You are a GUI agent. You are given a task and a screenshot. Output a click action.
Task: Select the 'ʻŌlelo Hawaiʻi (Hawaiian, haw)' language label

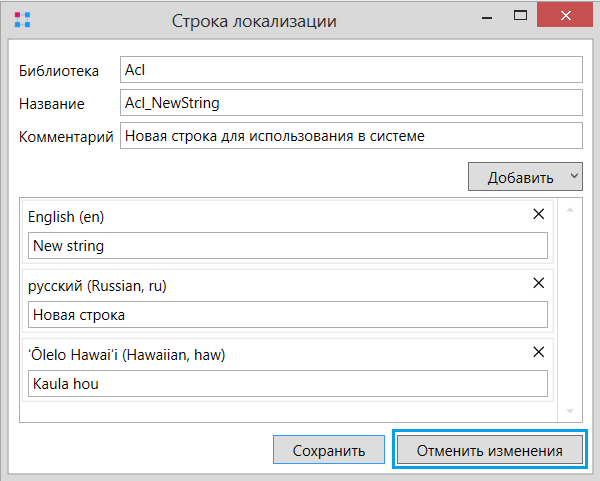point(127,355)
